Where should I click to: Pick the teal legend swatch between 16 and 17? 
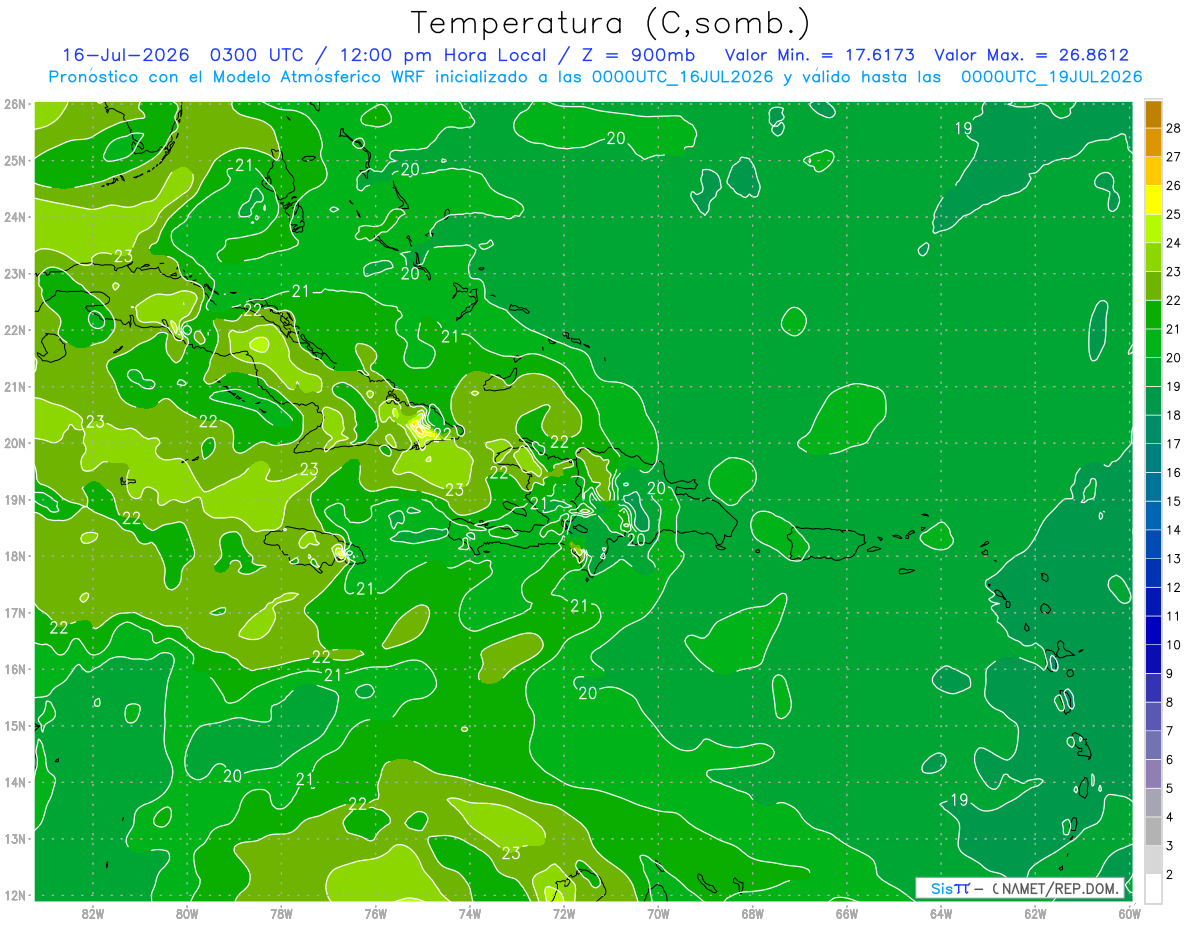[x=1154, y=459]
